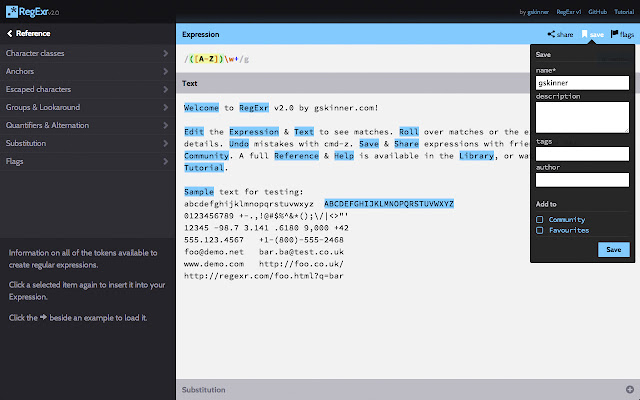Select the Anchors label in the sidebar

coord(20,71)
